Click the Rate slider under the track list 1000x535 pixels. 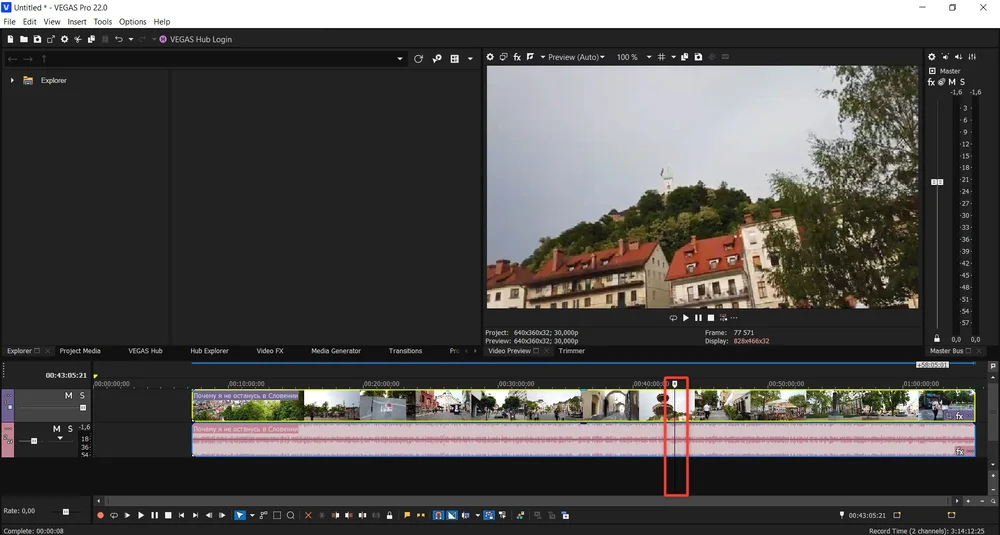[x=66, y=511]
